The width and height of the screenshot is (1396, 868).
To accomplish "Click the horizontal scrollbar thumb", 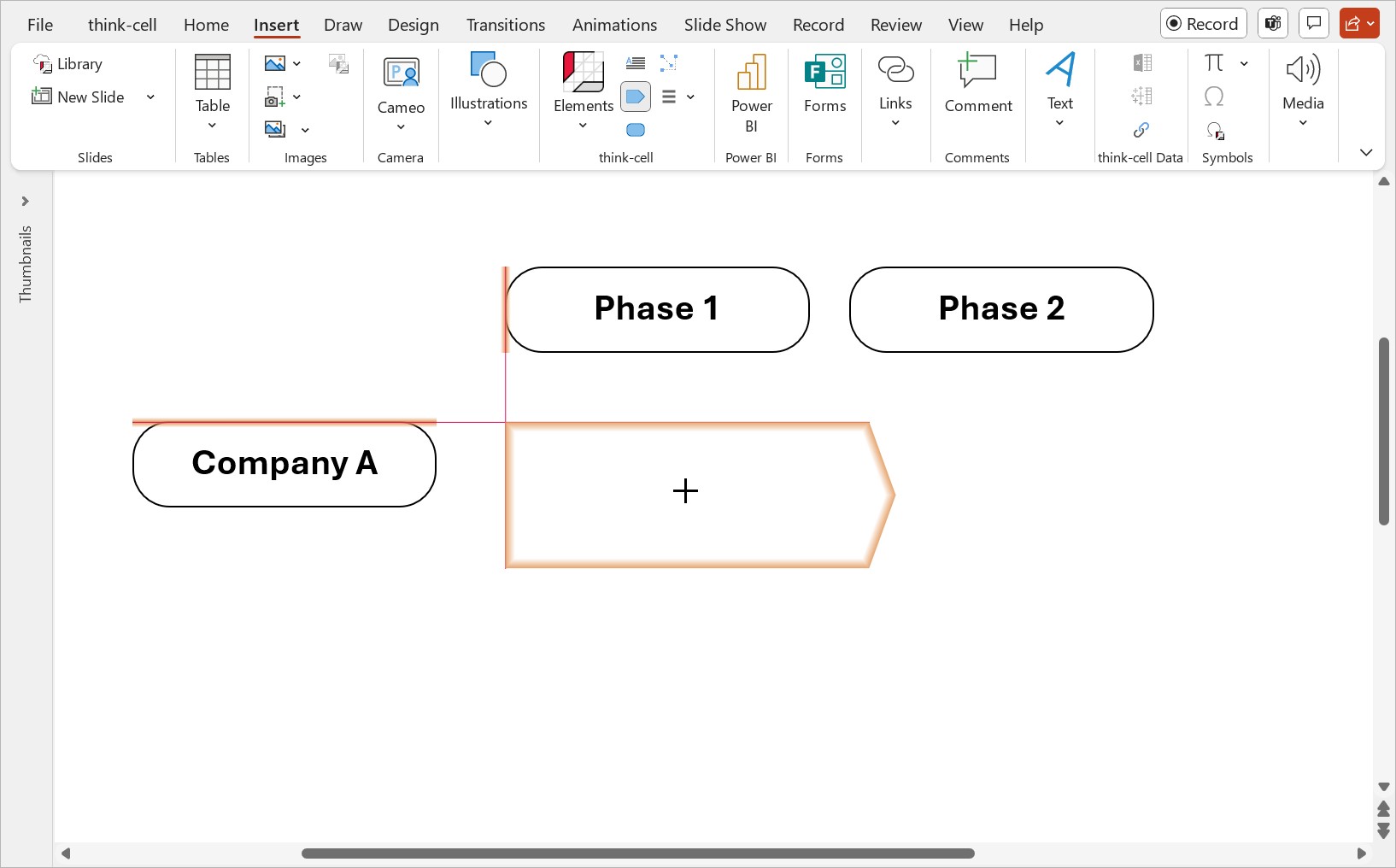I will coord(637,853).
